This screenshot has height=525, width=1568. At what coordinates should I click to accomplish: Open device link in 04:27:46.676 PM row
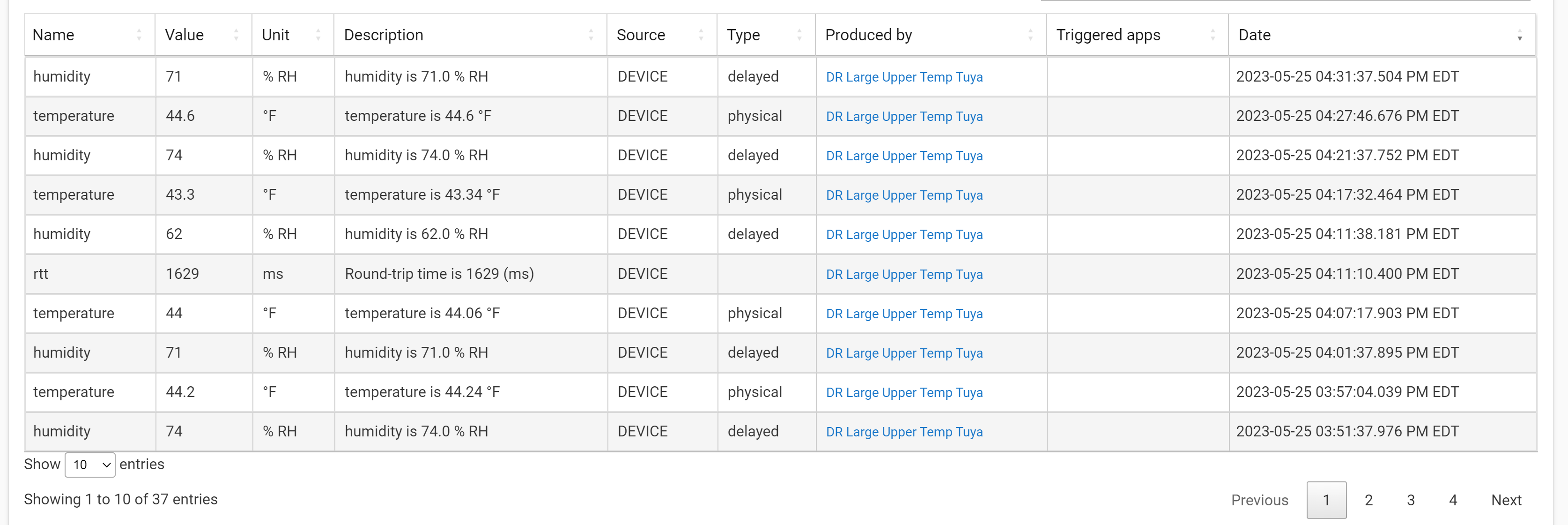[x=904, y=116]
